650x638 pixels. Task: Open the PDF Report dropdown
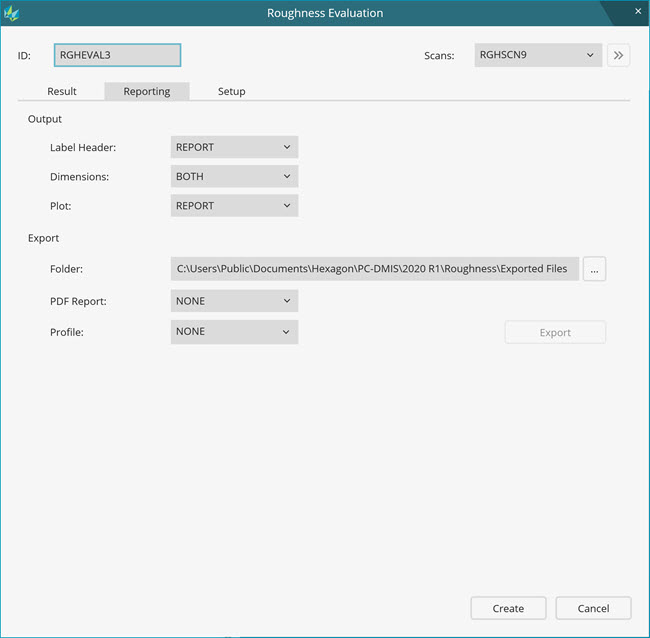(x=234, y=301)
